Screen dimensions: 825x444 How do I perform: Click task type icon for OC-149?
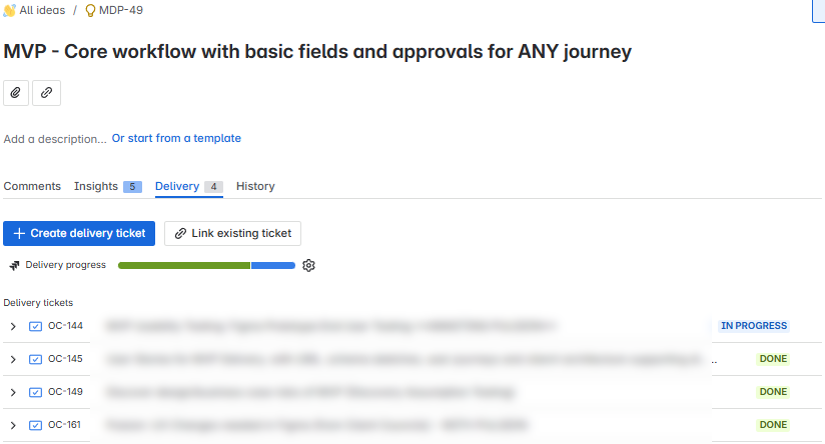click(36, 392)
